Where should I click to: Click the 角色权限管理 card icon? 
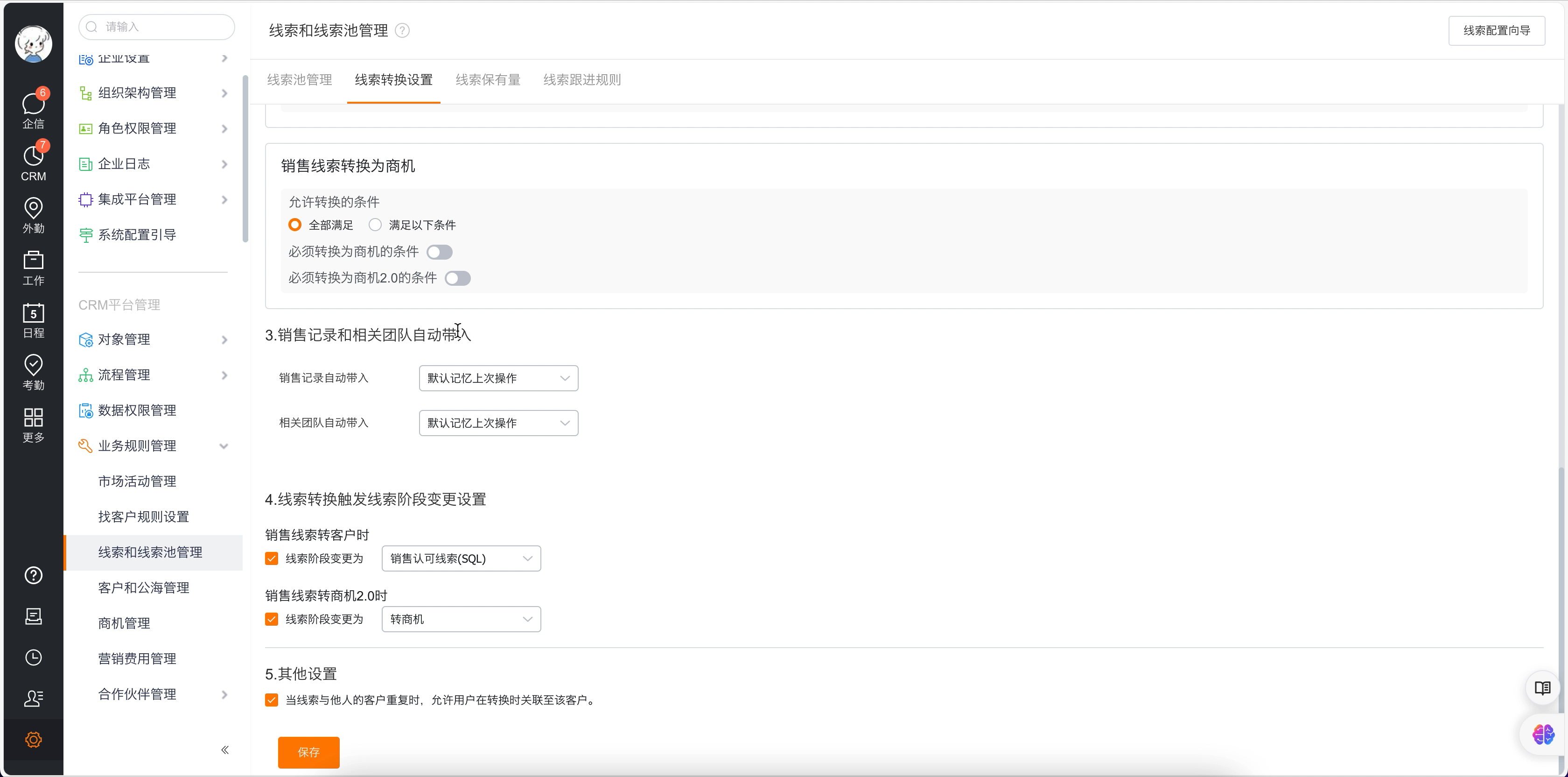pos(86,128)
